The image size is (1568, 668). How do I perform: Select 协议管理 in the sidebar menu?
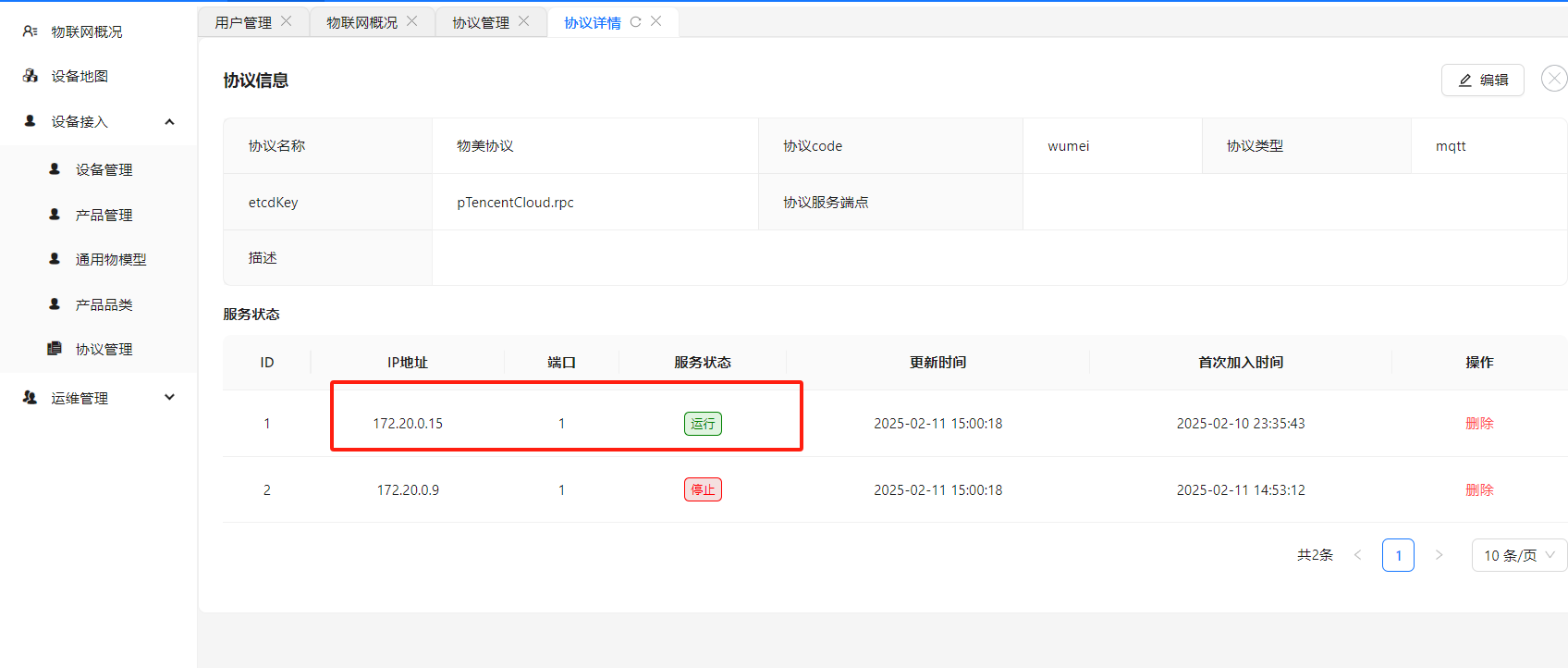click(x=104, y=349)
